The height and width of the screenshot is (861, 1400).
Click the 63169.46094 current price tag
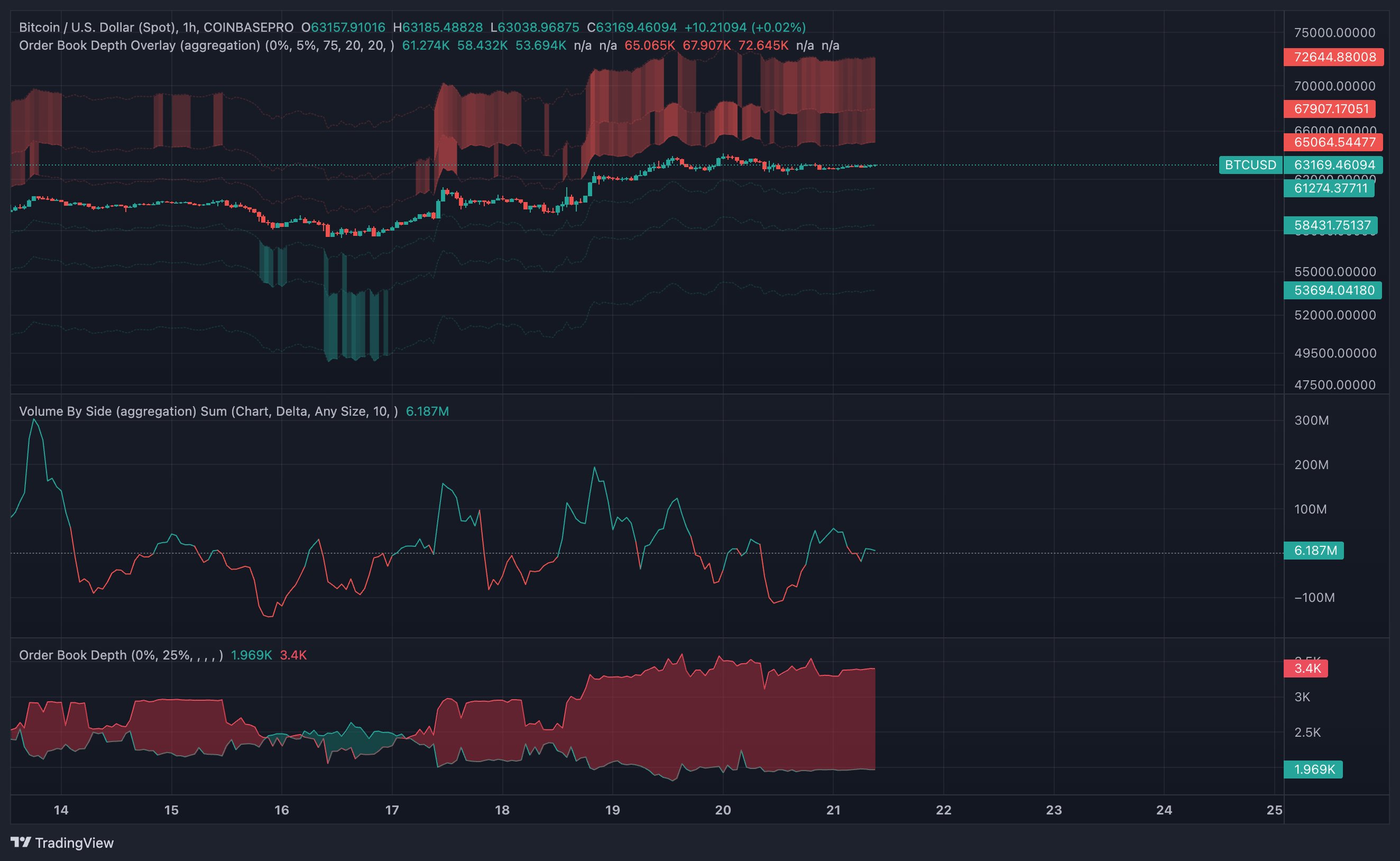[1333, 164]
